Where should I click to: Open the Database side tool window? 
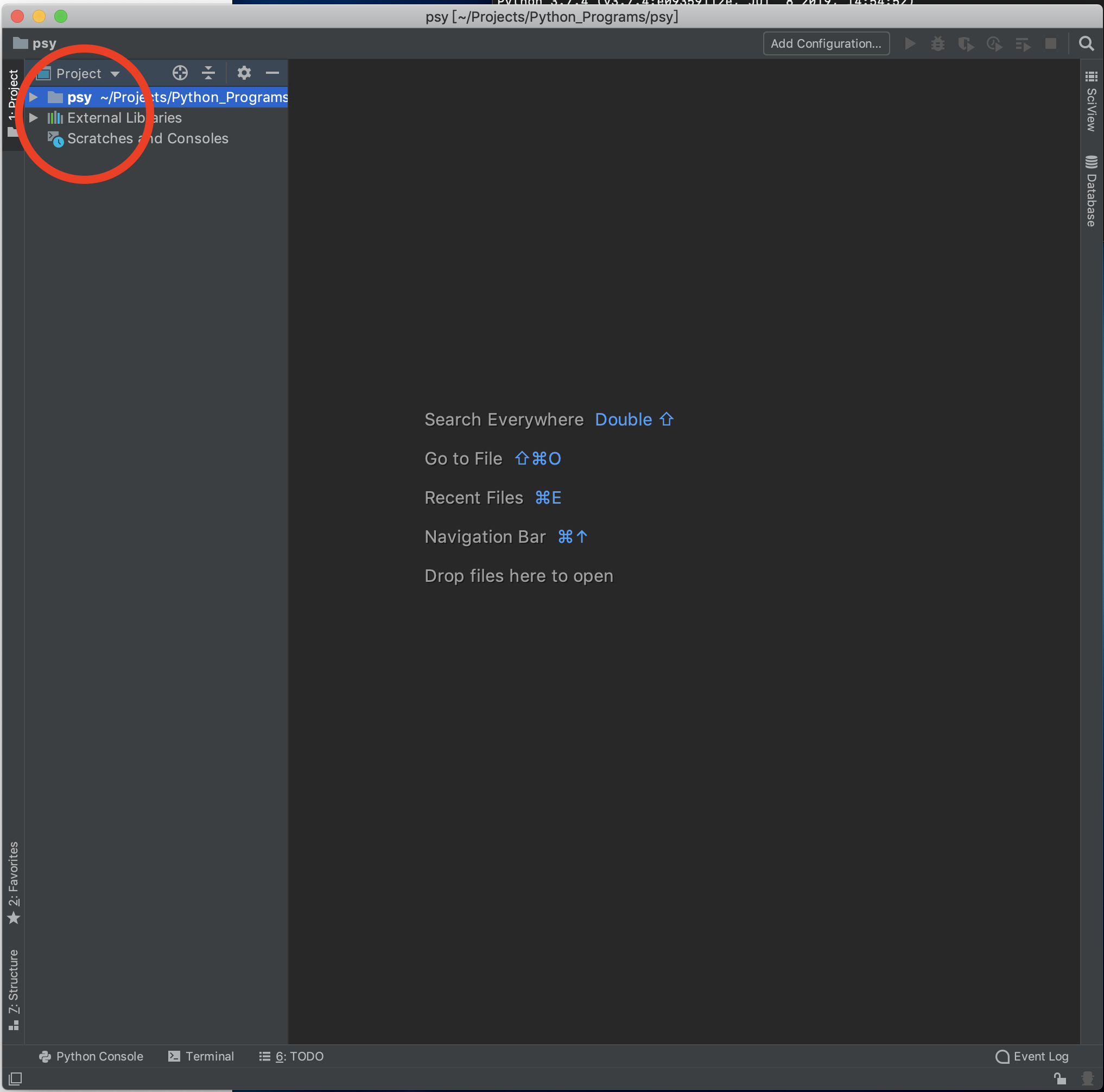click(x=1091, y=192)
